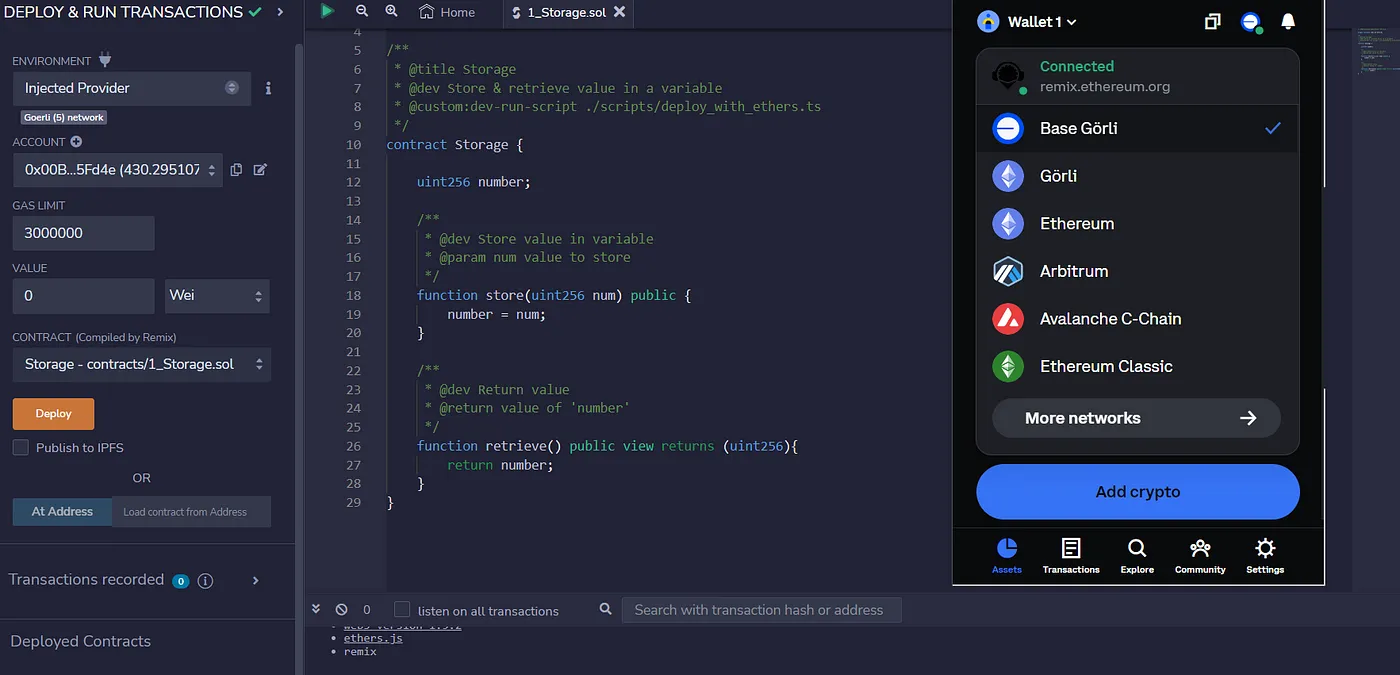Click the sign message edit icon
Screen dimensions: 1400x675
tap(260, 170)
